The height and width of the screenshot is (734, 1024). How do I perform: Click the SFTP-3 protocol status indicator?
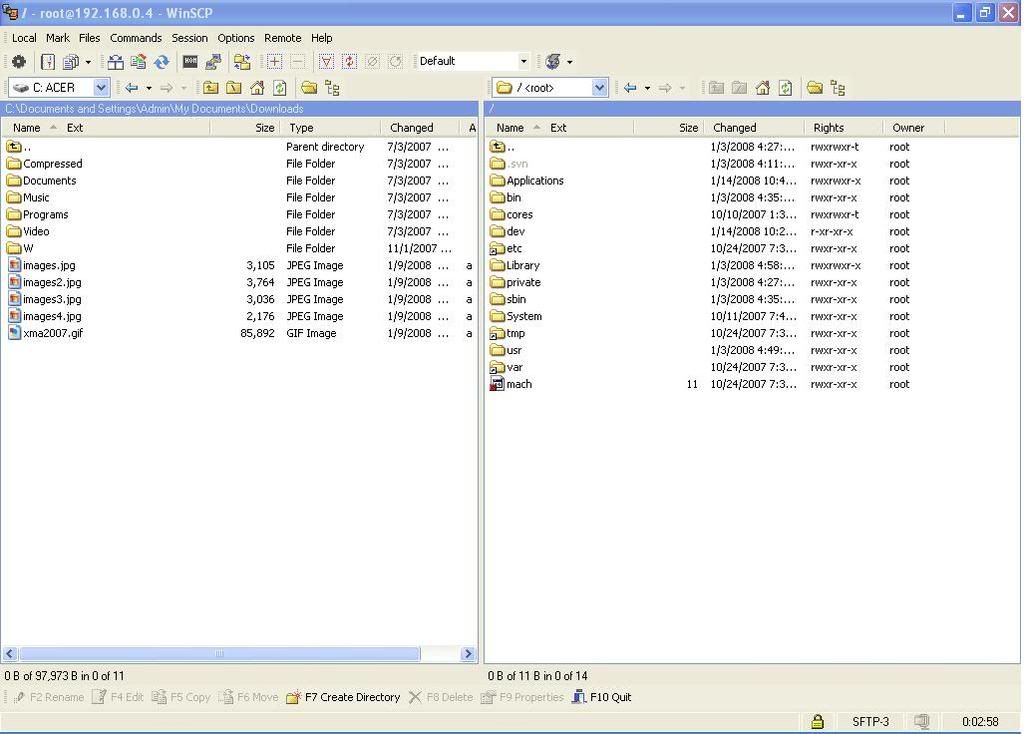pos(871,722)
